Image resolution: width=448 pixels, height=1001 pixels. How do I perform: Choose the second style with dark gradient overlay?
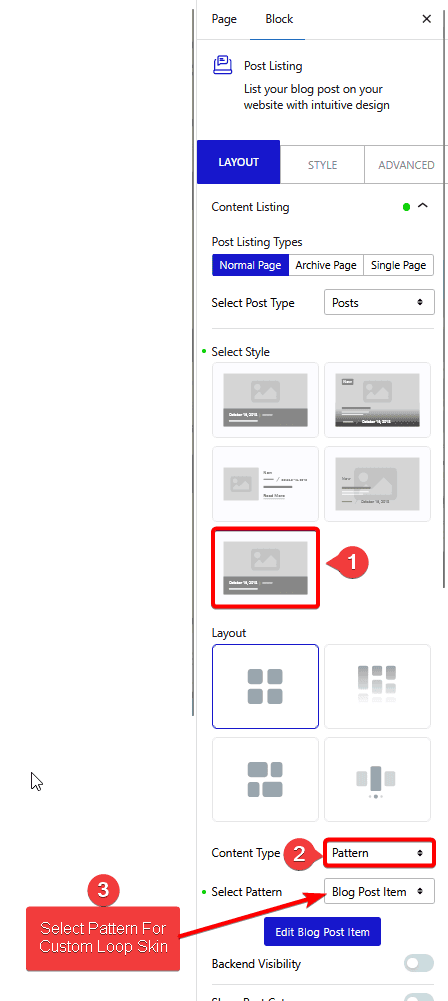tap(377, 400)
